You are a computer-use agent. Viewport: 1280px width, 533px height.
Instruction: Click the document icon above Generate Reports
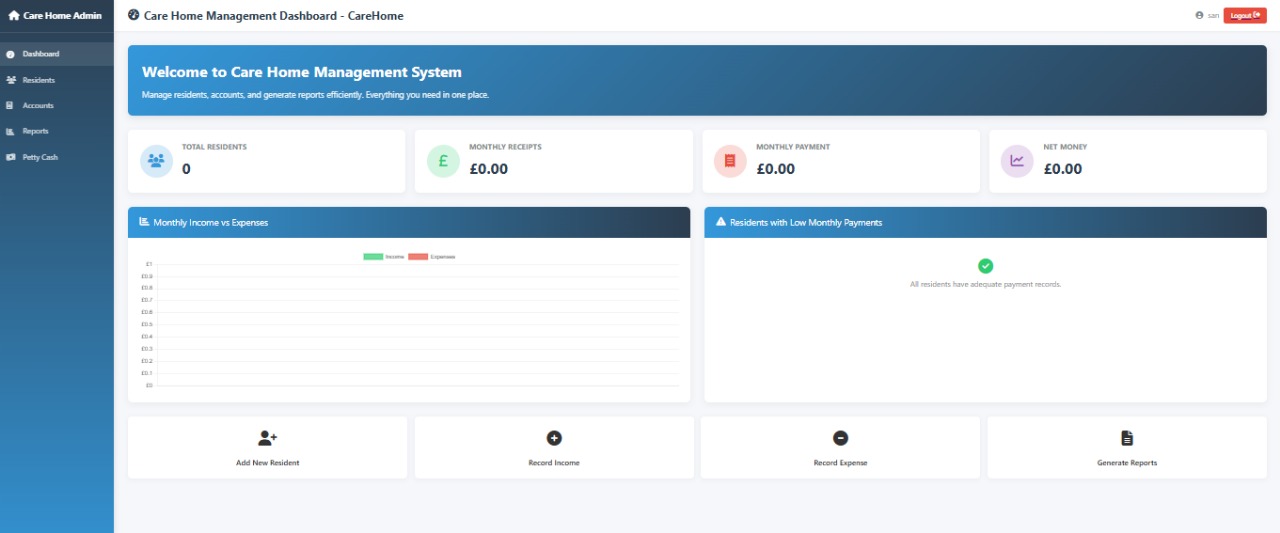pyautogui.click(x=1127, y=438)
